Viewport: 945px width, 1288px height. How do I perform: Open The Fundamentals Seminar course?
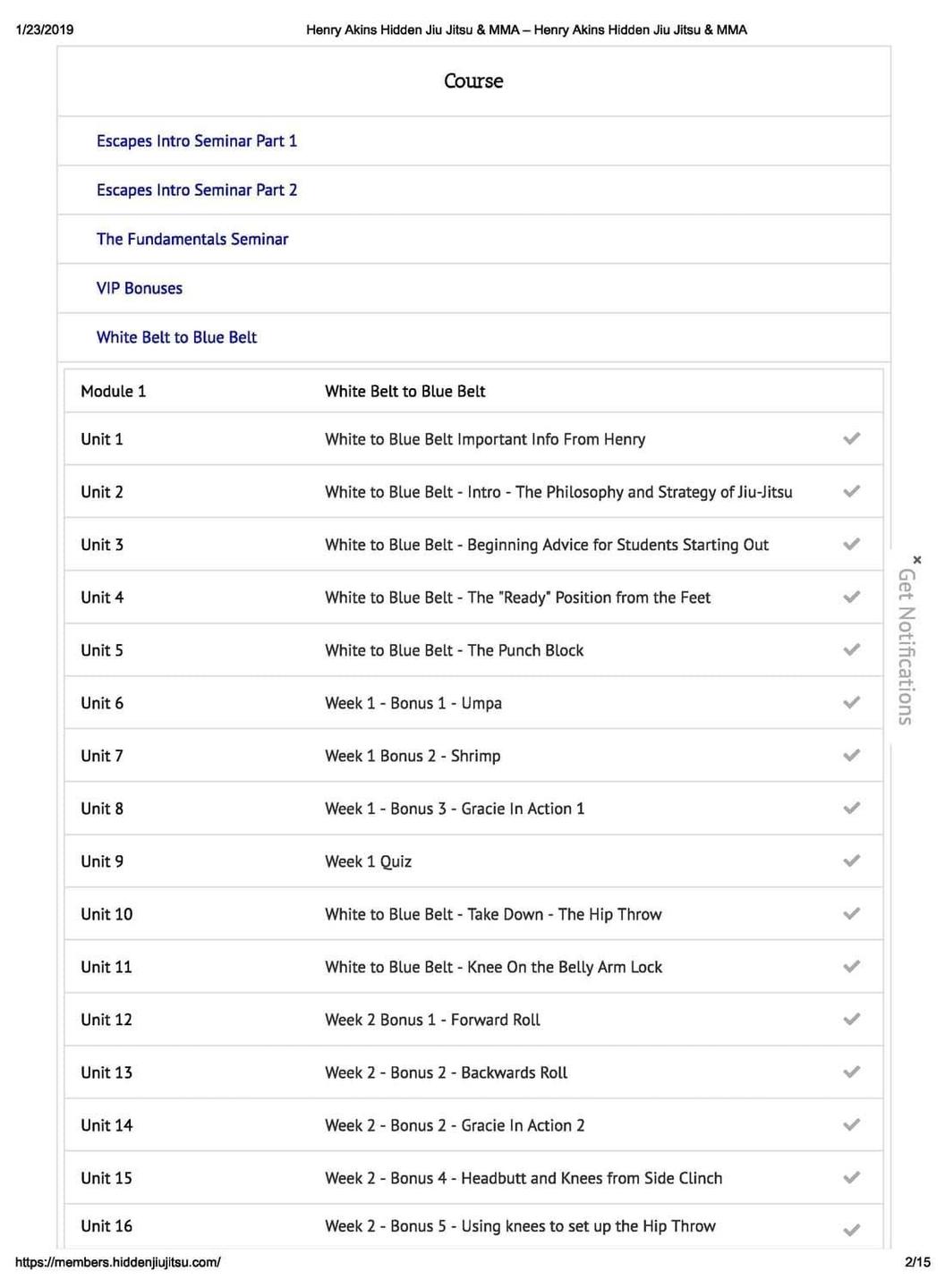point(192,240)
